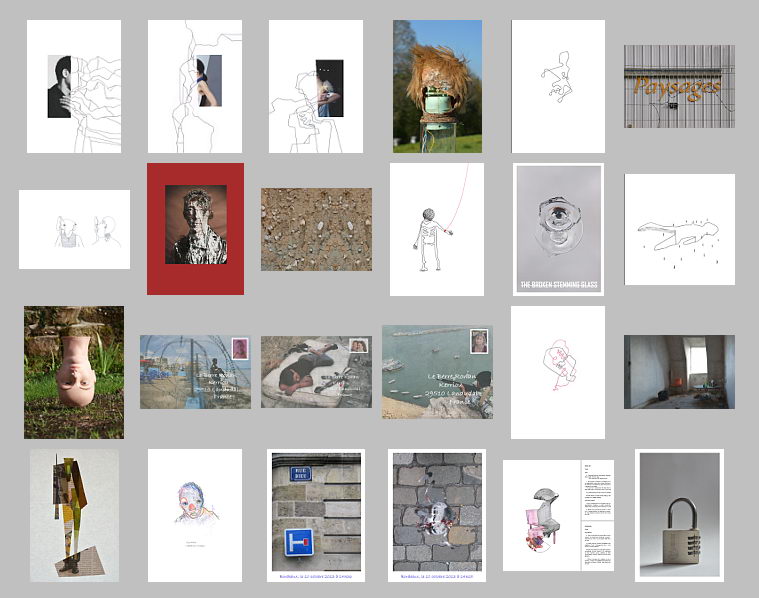The height and width of the screenshot is (598, 759).
Task: Open the lying figure outline with rain drops
Action: tap(680, 230)
